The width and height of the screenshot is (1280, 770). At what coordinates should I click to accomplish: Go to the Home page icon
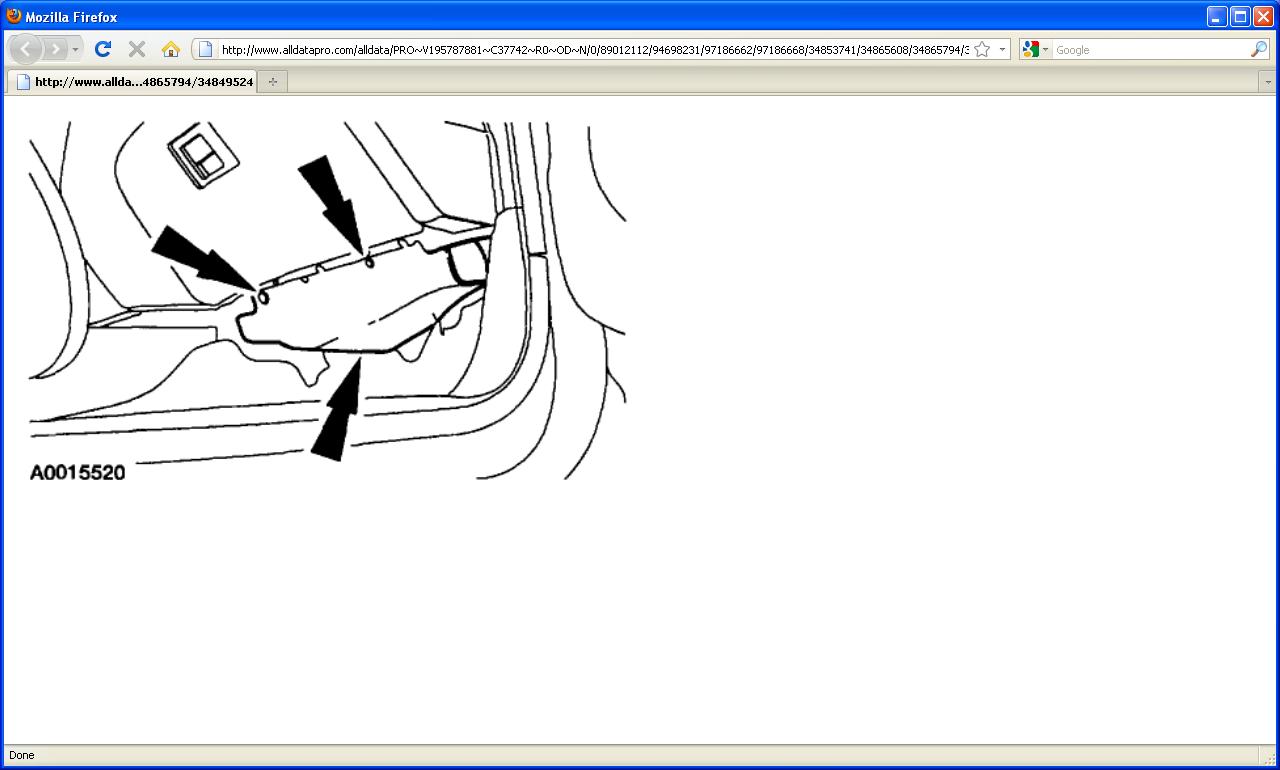pos(171,49)
